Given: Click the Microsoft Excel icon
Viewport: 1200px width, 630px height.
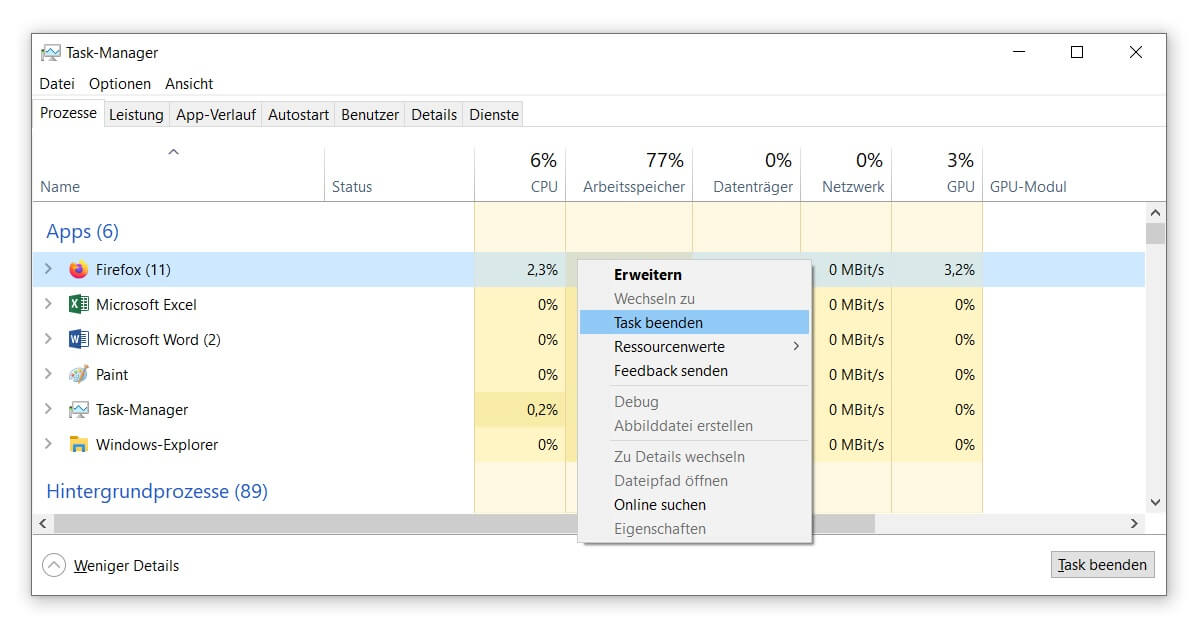Looking at the screenshot, I should pyautogui.click(x=78, y=305).
